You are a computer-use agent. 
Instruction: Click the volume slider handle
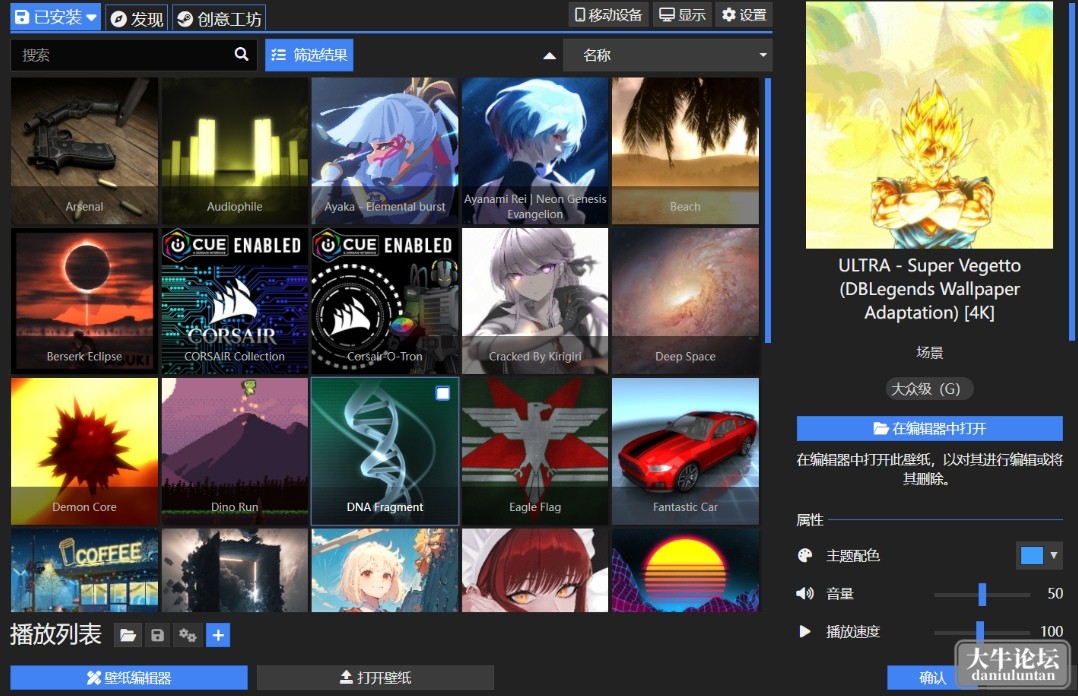982,594
